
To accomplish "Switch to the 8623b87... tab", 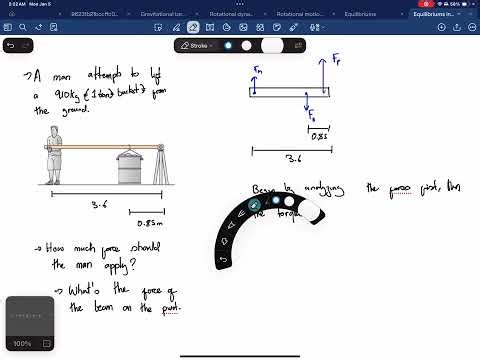I will point(94,14).
